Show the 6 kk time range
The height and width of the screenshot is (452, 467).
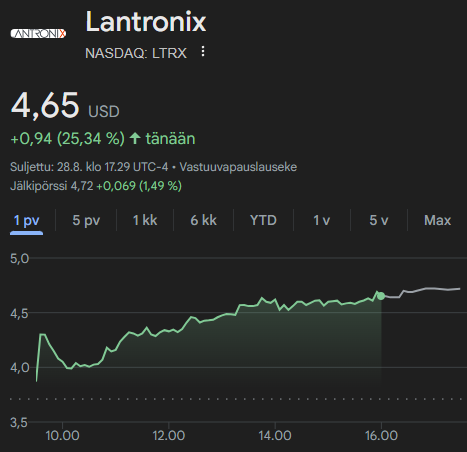coord(203,220)
